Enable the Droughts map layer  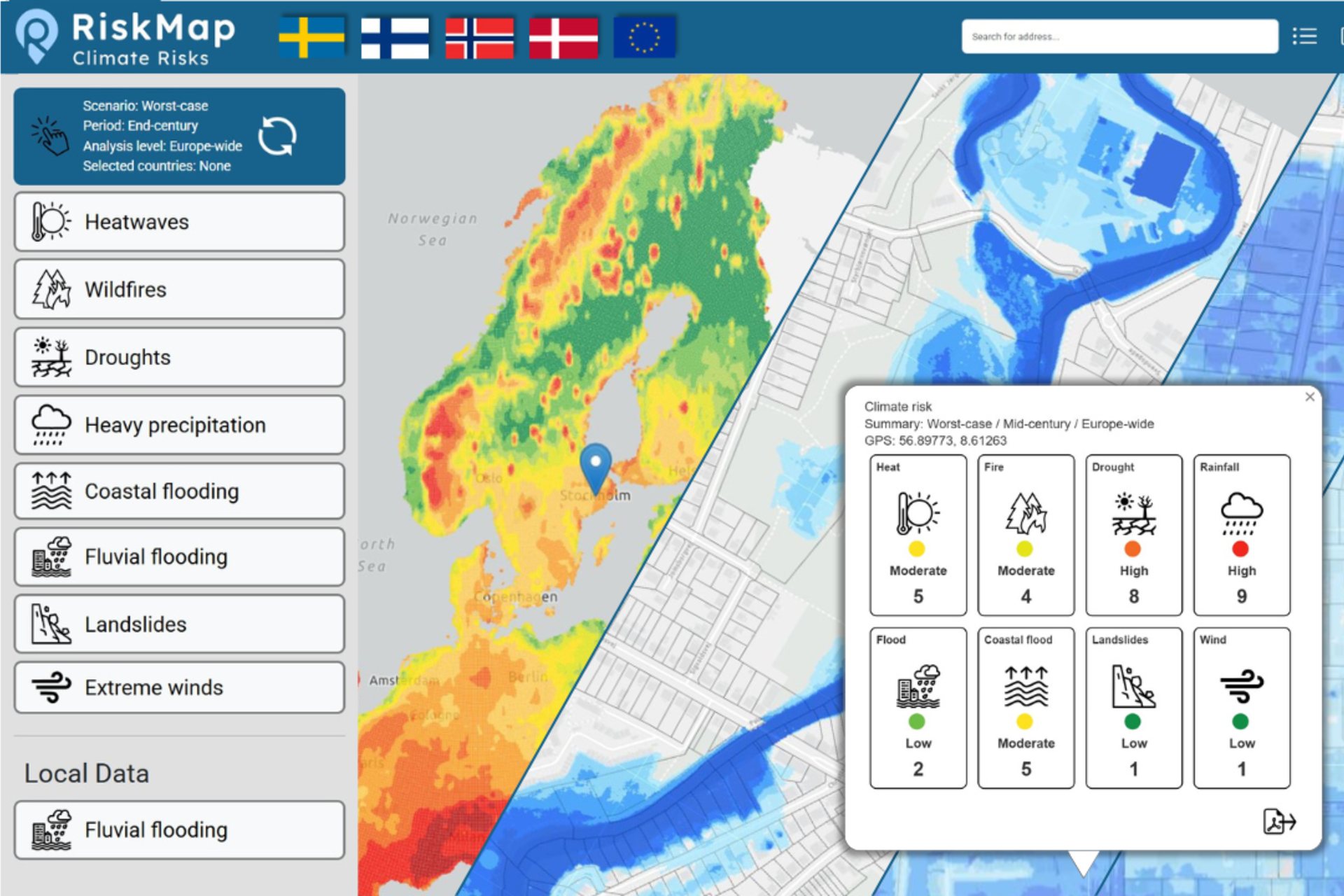[179, 357]
